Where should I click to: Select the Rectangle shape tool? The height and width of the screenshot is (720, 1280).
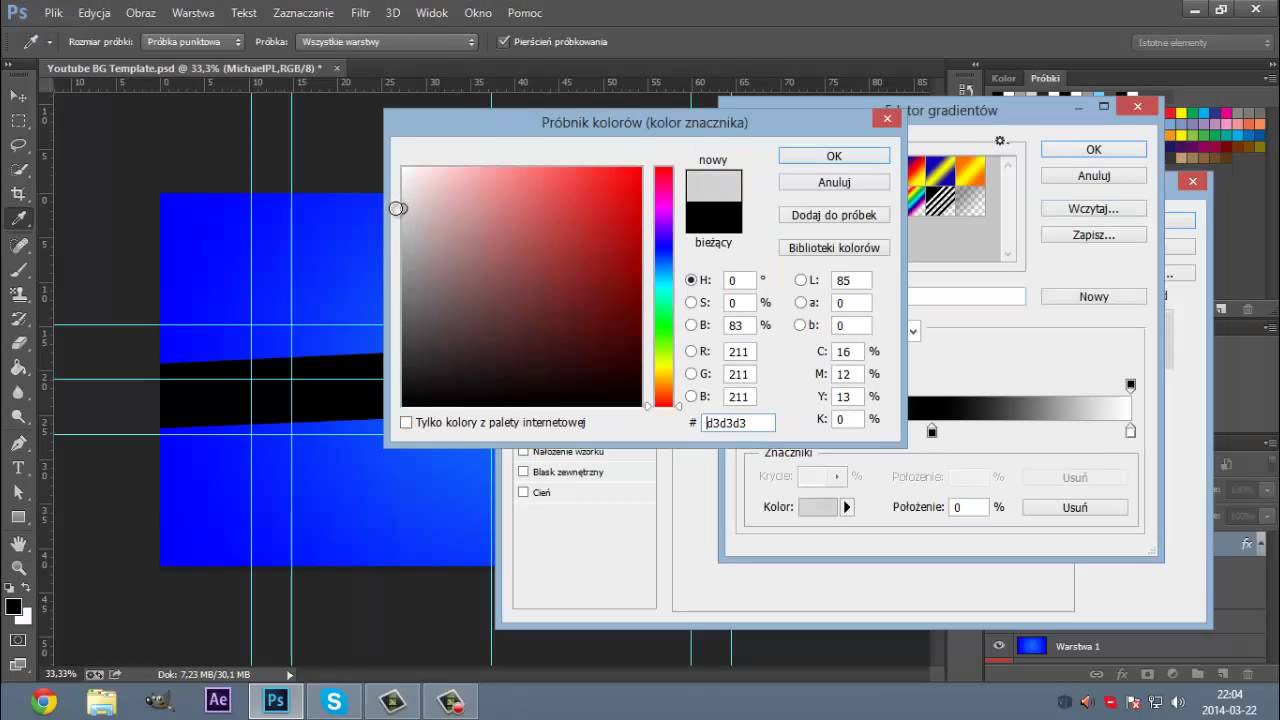18,517
